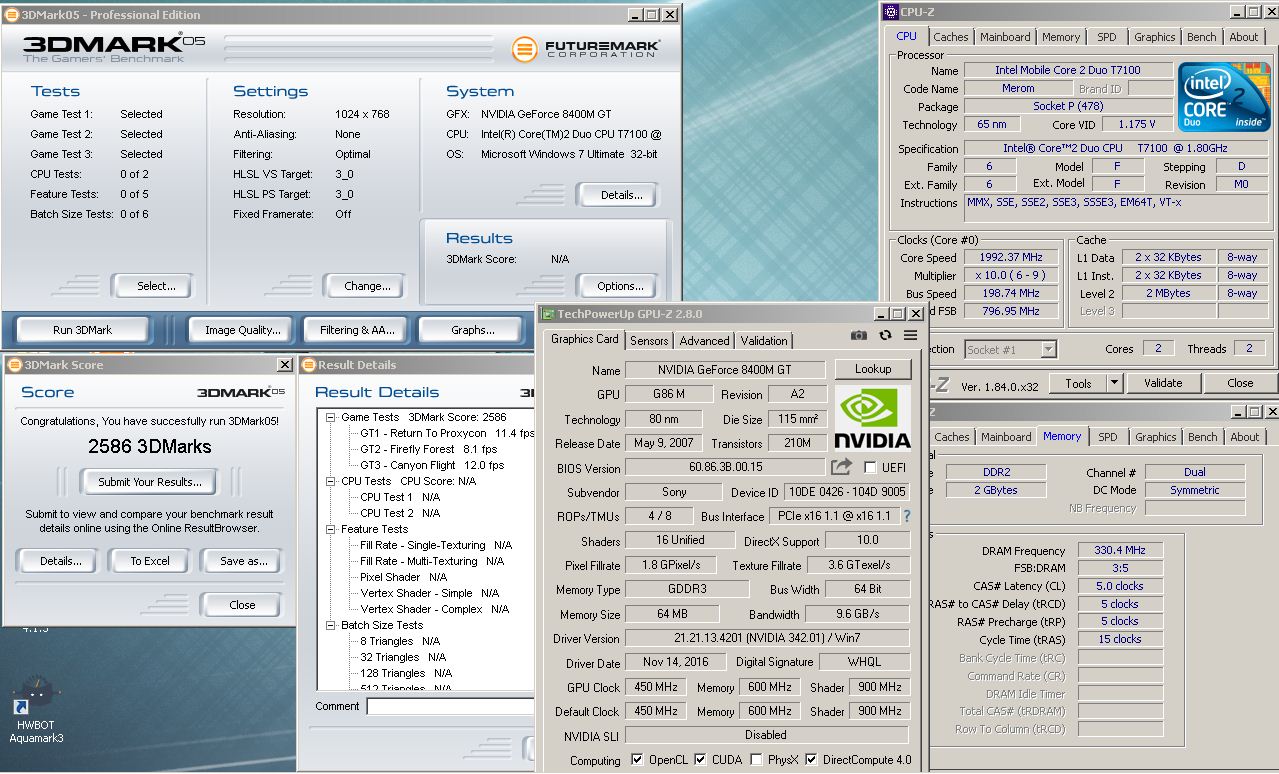Click the 2586 3DMarks score text
The height and width of the screenshot is (774, 1279).
coord(150,446)
